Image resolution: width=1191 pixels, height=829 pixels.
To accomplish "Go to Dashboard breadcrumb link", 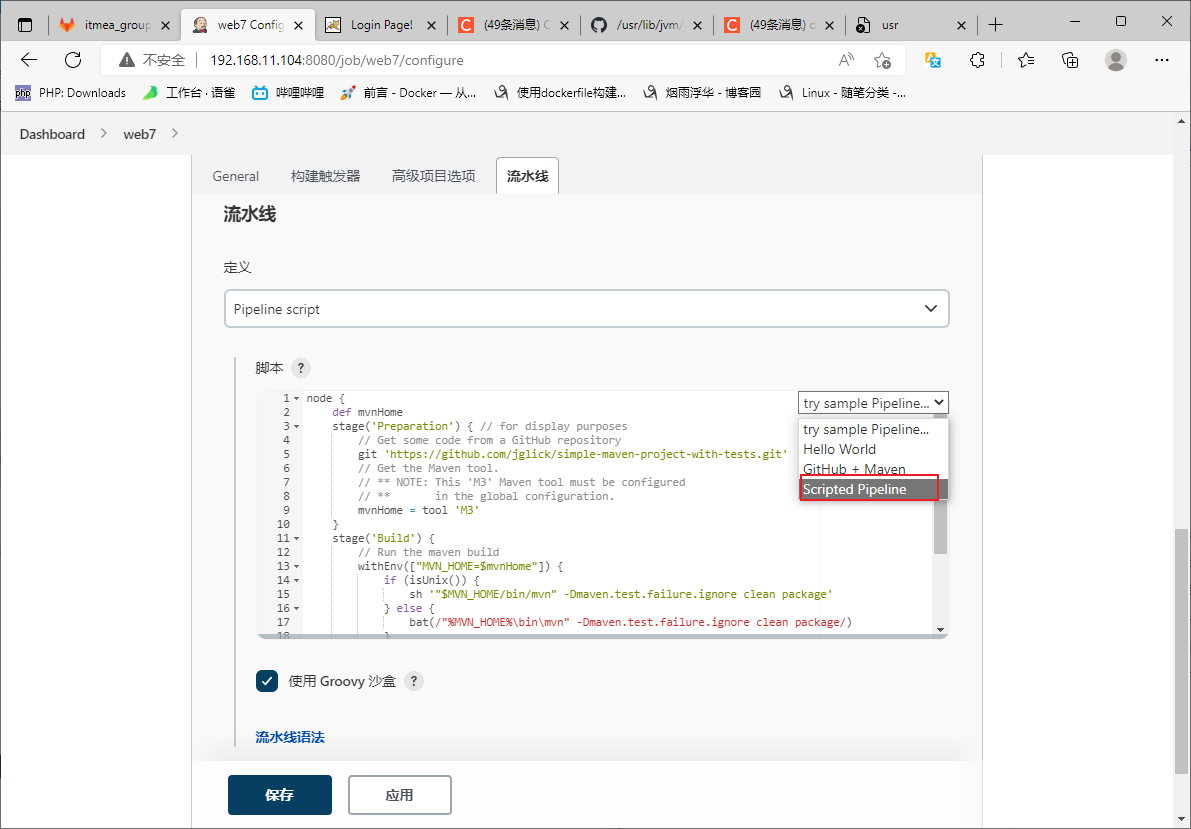I will coord(52,134).
